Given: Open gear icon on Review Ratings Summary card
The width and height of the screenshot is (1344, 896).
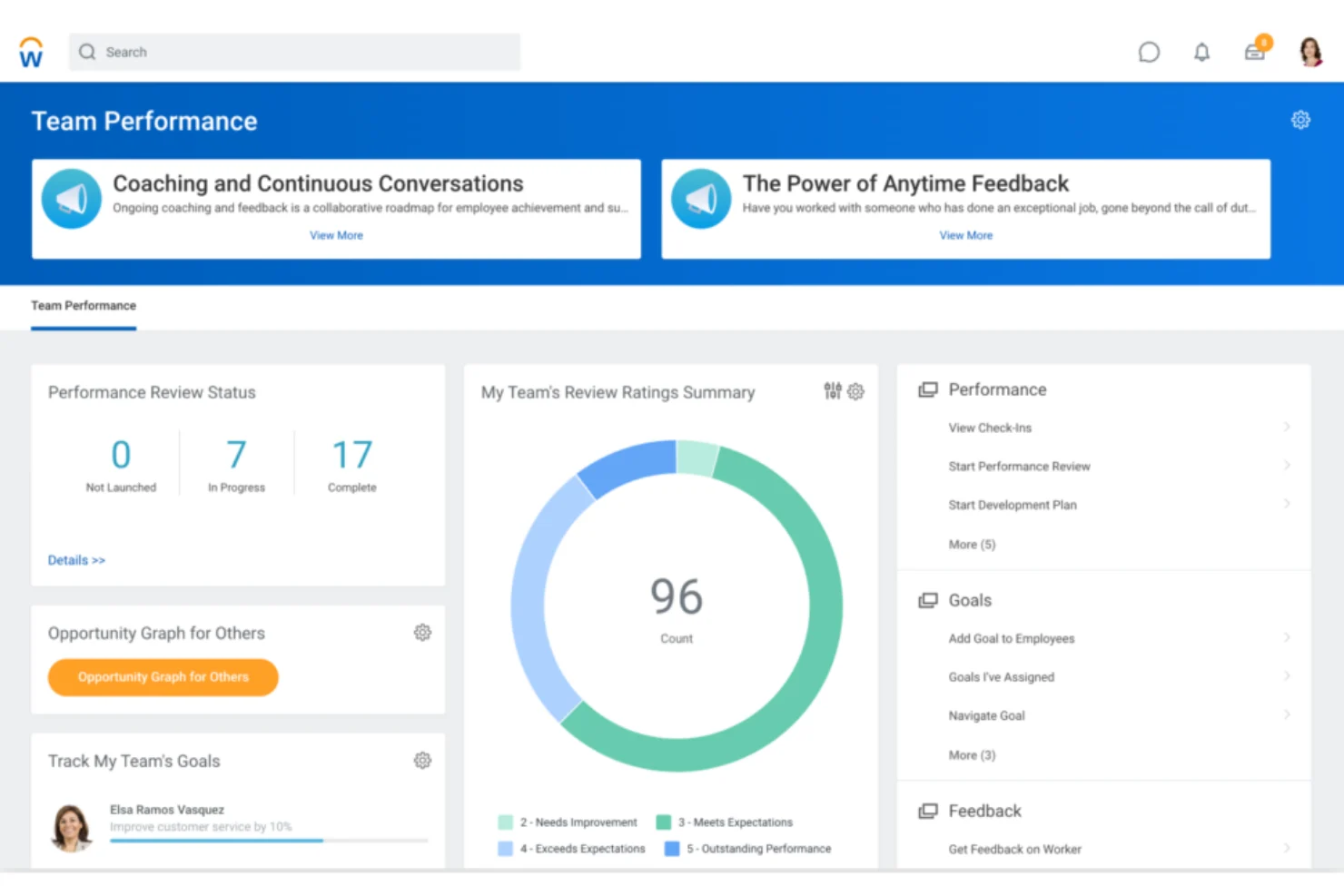Looking at the screenshot, I should [855, 391].
